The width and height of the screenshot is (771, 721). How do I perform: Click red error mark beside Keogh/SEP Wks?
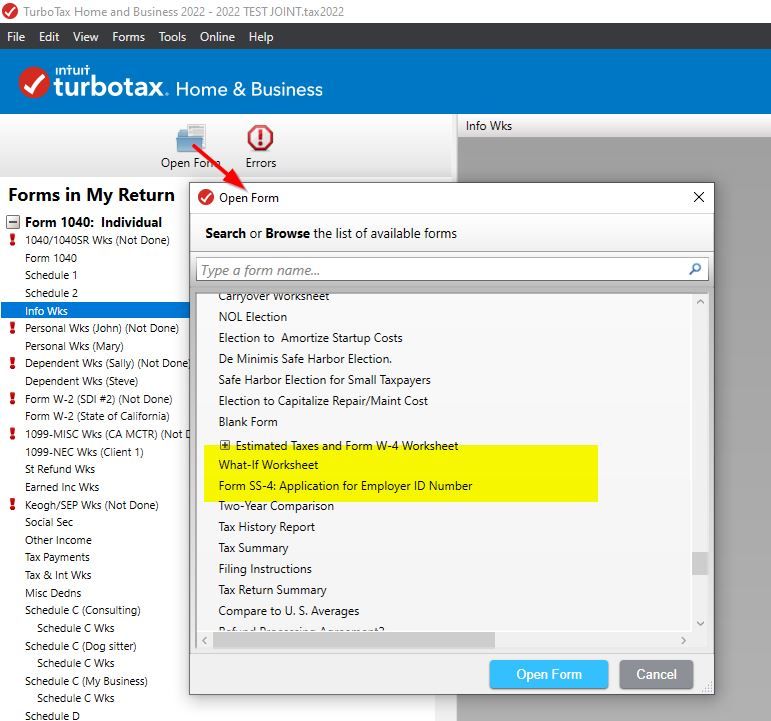click(x=13, y=504)
